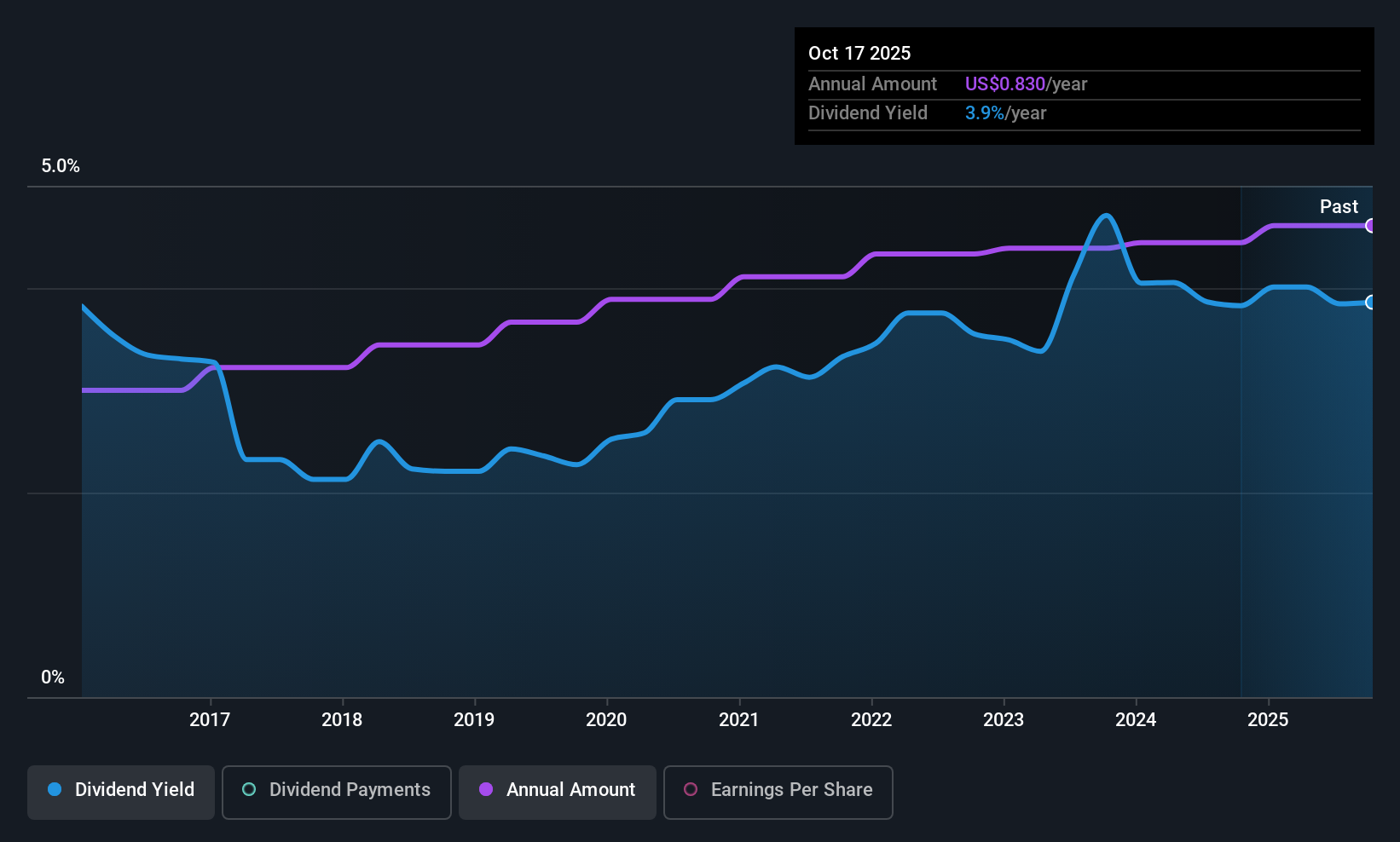1400x842 pixels.
Task: Select the 2025 axis label
Action: point(1268,719)
